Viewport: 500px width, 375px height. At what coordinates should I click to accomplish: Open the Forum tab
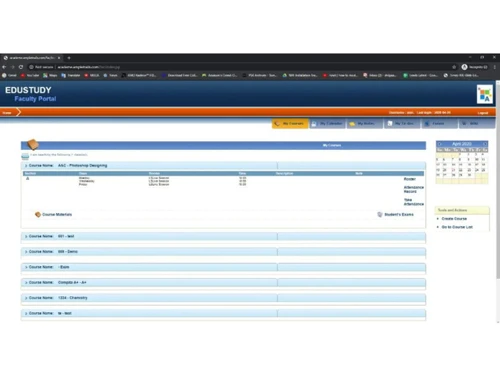point(439,124)
